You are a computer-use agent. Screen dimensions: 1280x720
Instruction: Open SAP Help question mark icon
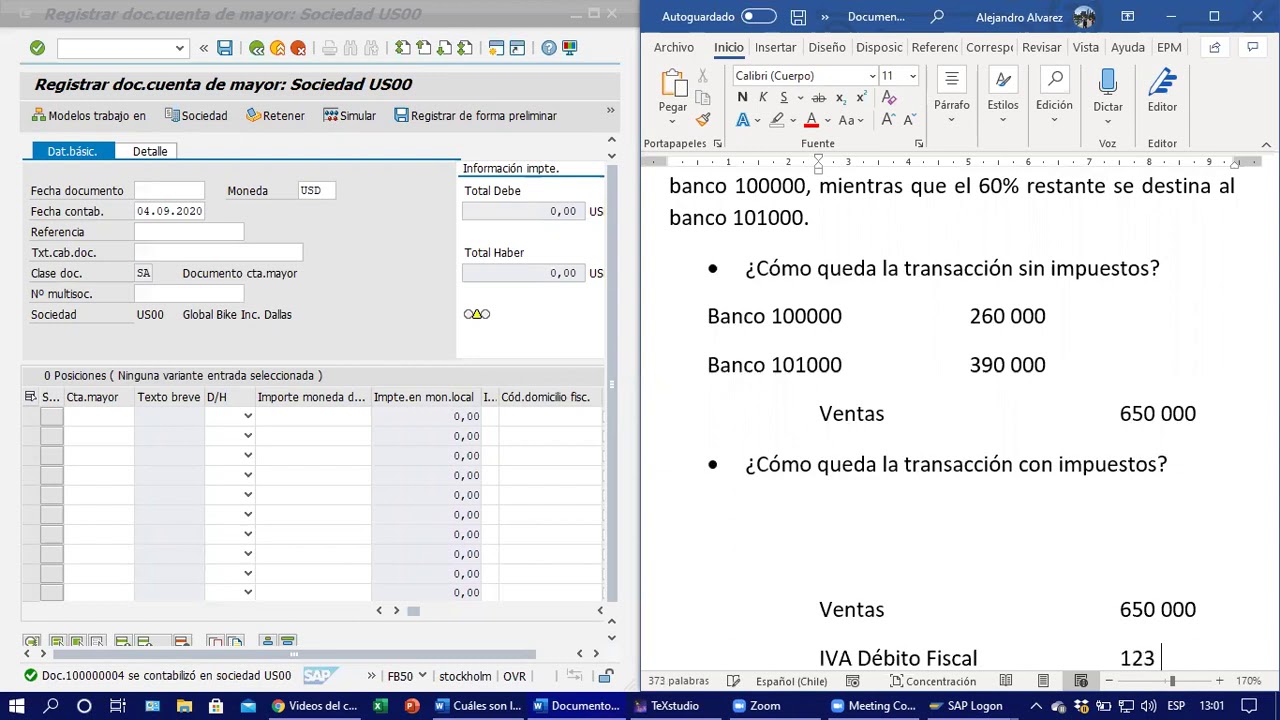click(549, 48)
